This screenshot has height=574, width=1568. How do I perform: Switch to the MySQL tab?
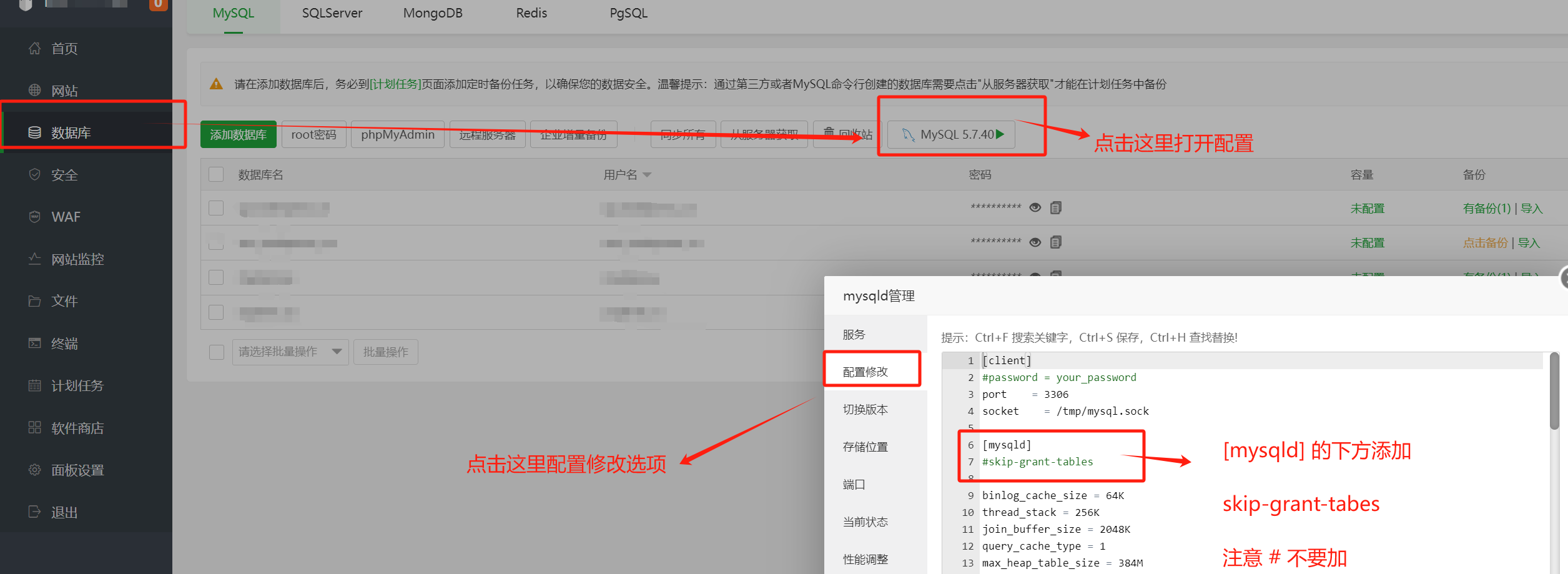[x=234, y=13]
